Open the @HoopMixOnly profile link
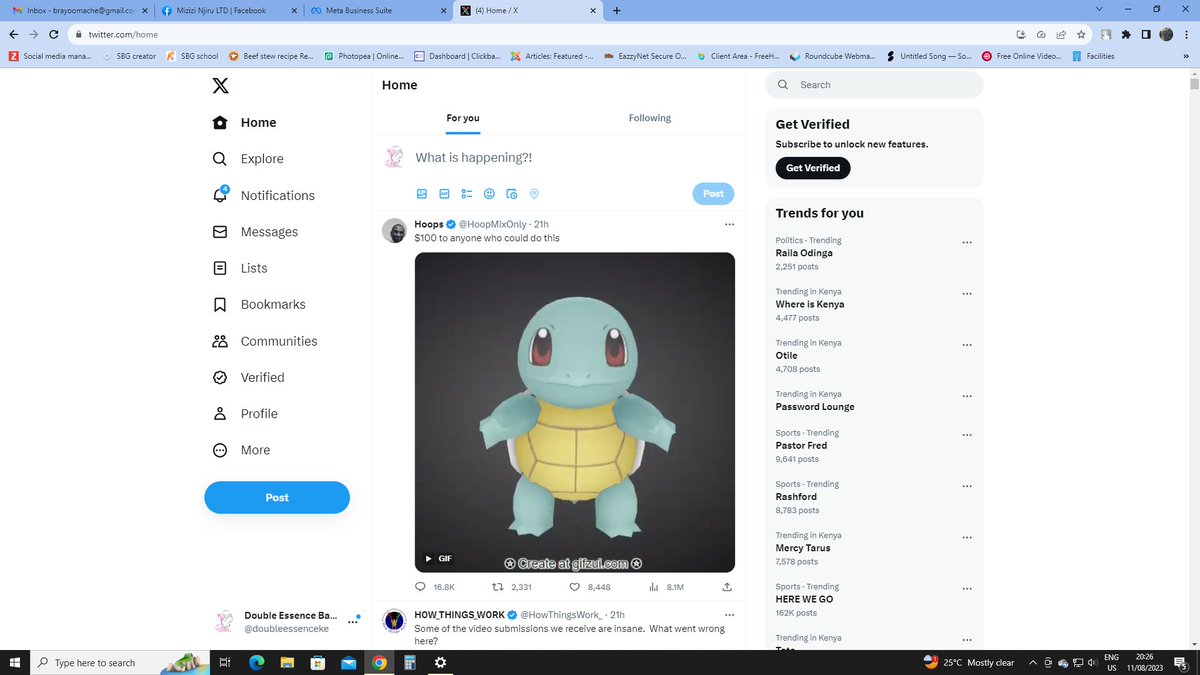The height and width of the screenshot is (675, 1200). pyautogui.click(x=493, y=224)
